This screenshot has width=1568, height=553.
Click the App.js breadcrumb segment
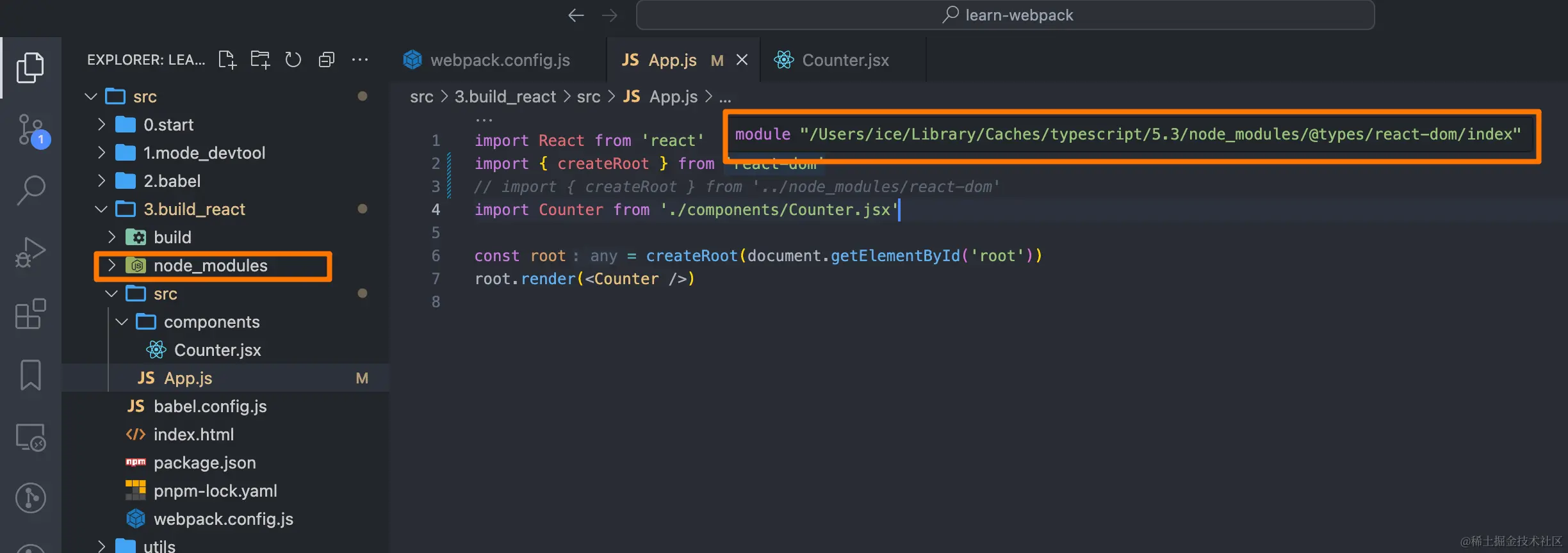(660, 97)
